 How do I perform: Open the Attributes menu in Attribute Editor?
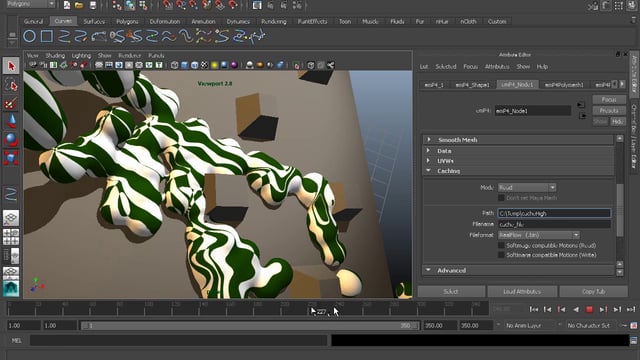(x=497, y=67)
